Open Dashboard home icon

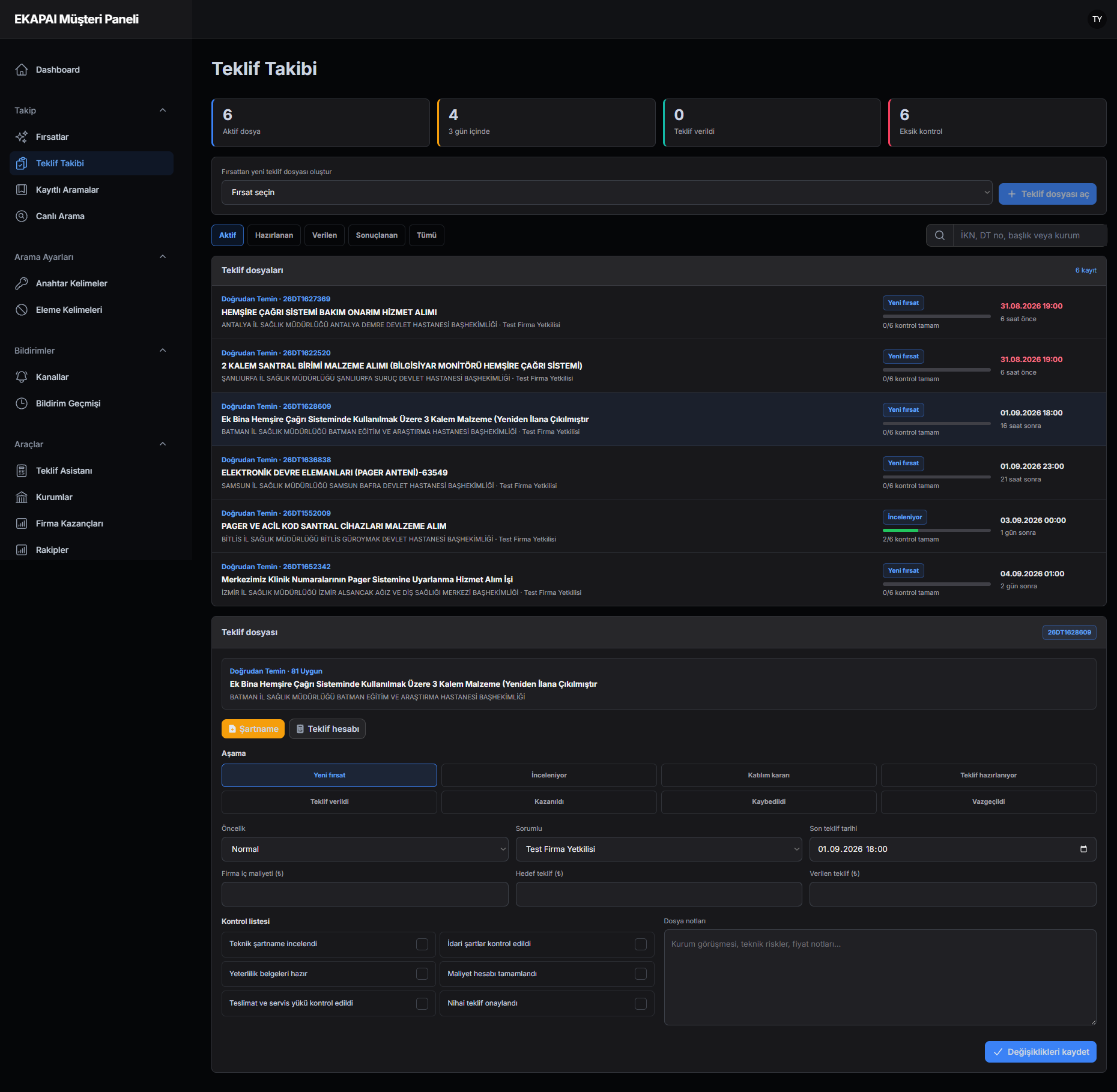tap(22, 70)
